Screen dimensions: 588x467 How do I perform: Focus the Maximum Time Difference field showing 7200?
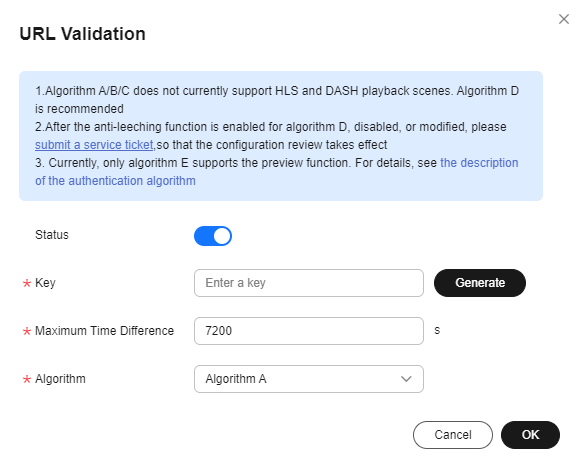pos(309,331)
